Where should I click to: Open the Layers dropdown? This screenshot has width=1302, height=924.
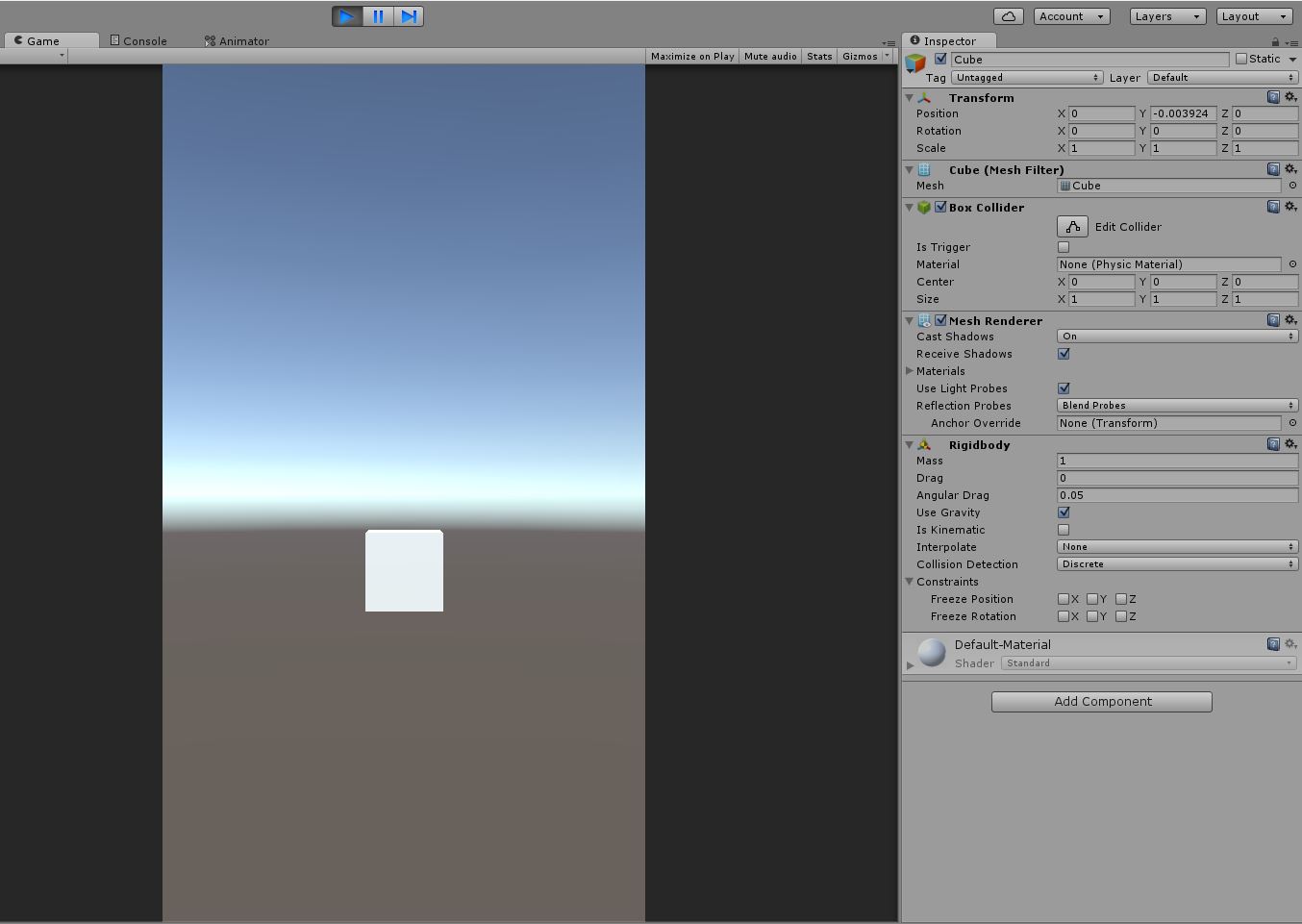pos(1167,16)
